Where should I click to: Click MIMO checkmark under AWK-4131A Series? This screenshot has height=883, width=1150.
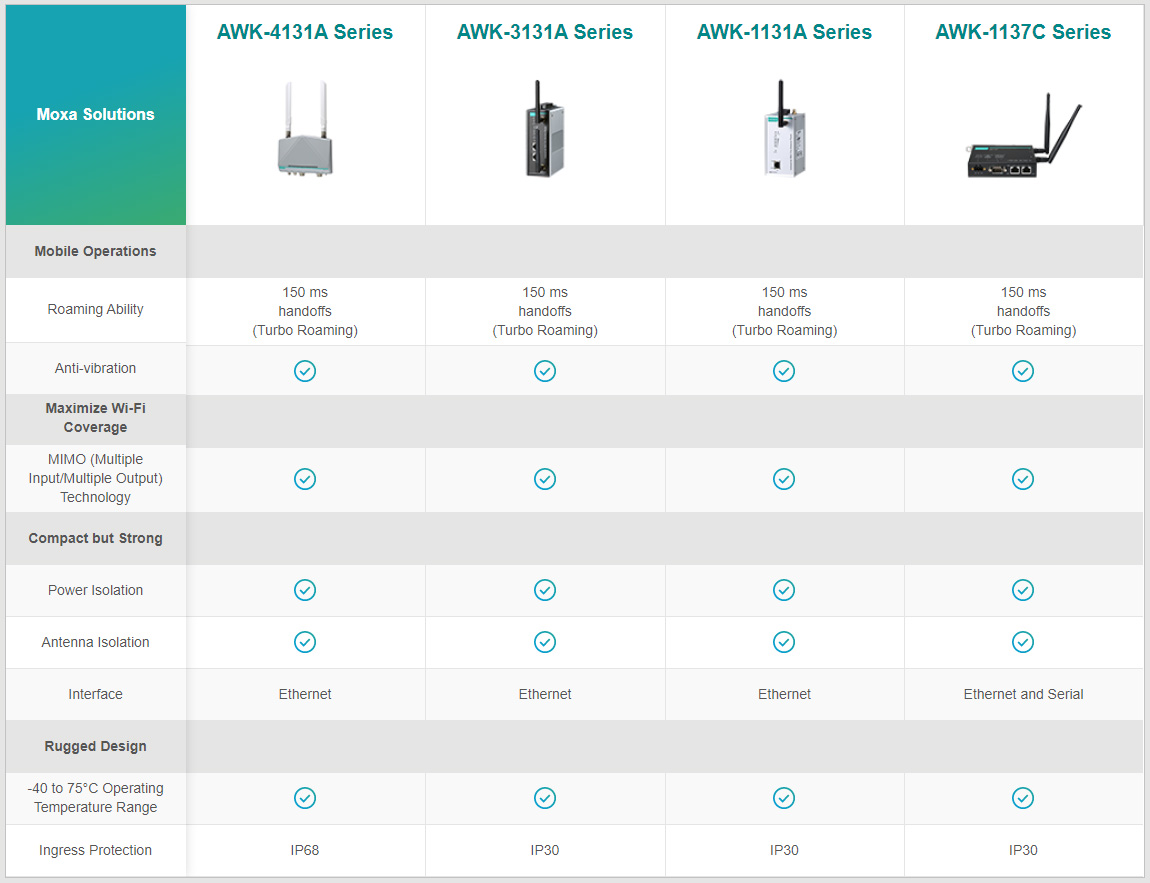(305, 479)
